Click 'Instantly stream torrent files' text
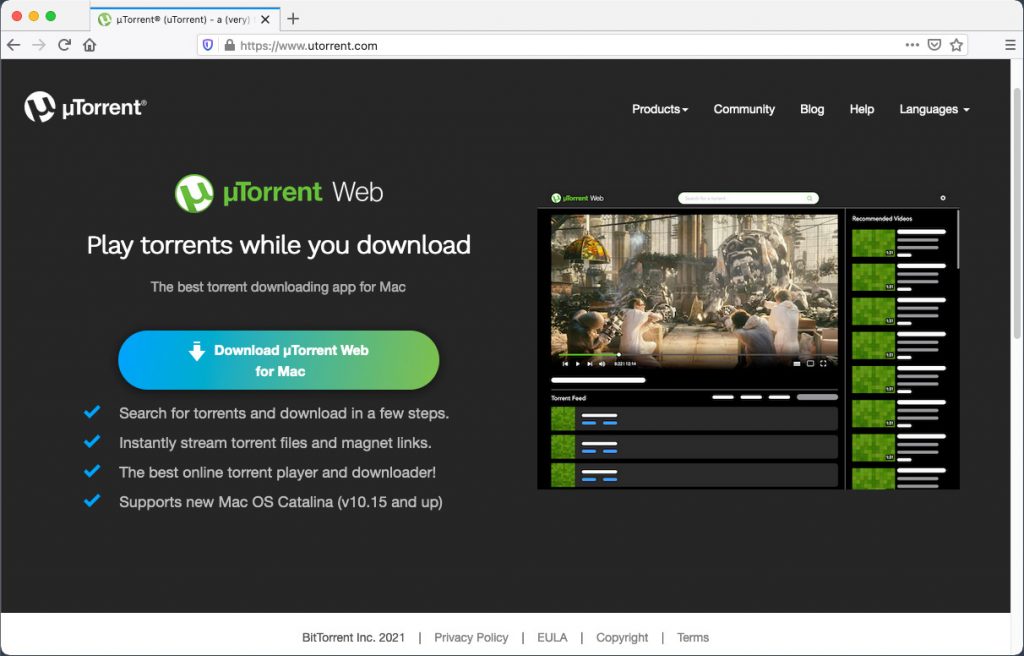 point(275,443)
